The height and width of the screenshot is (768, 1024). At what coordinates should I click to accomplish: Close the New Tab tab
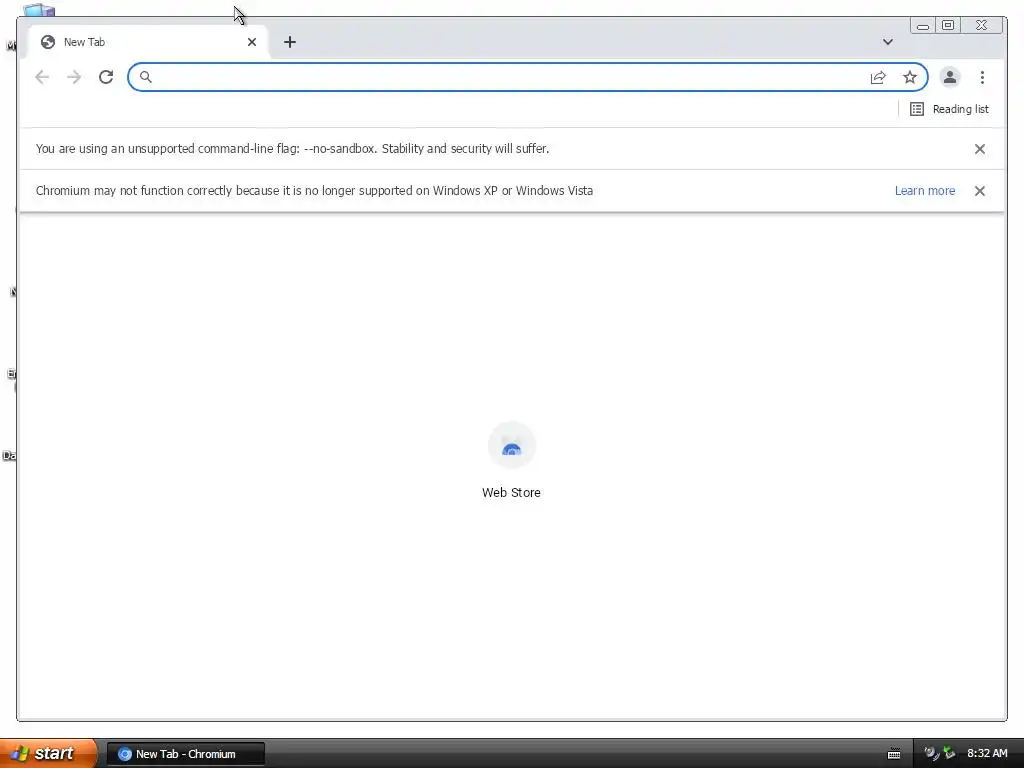click(x=252, y=42)
